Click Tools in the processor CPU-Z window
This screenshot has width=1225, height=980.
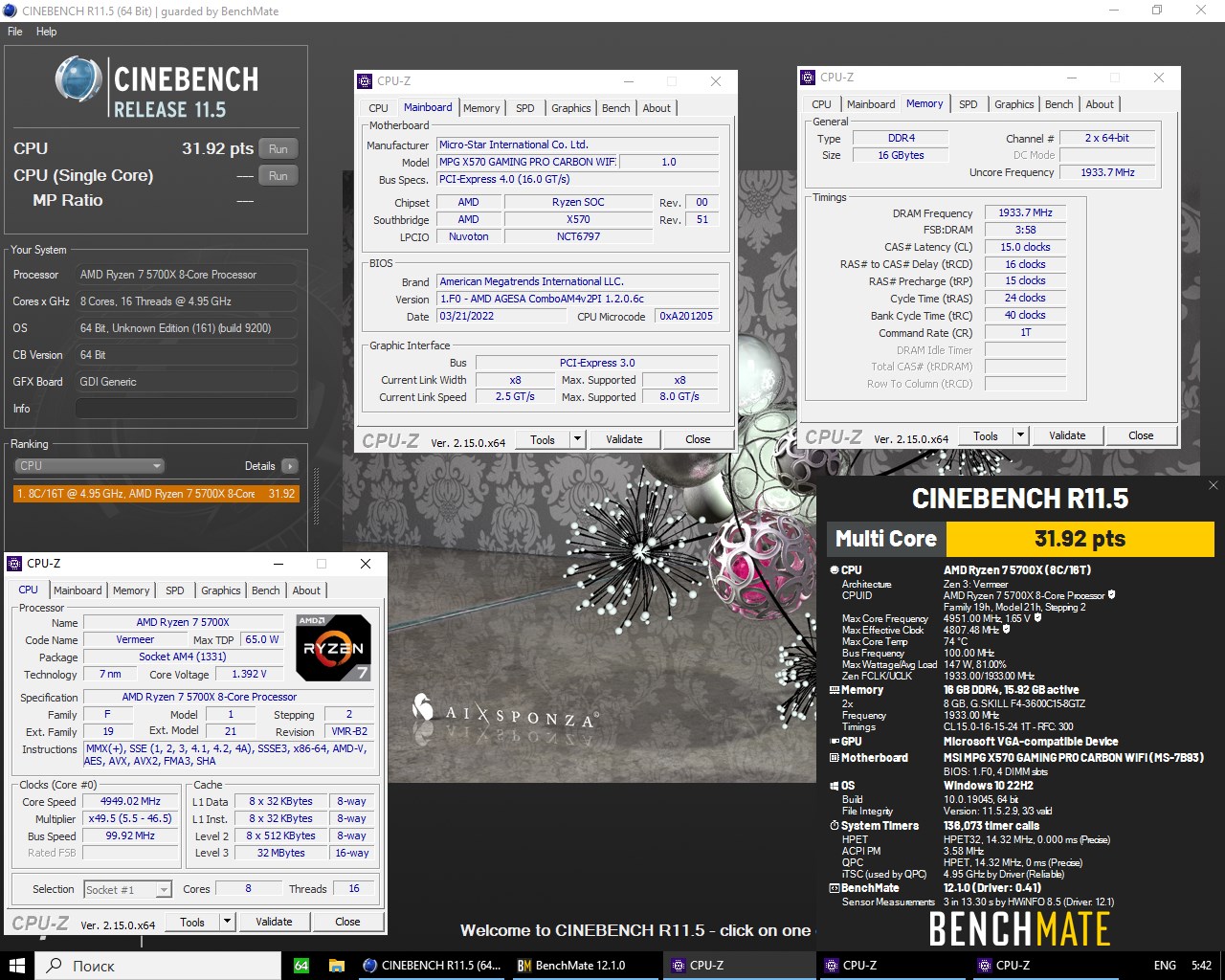(192, 922)
